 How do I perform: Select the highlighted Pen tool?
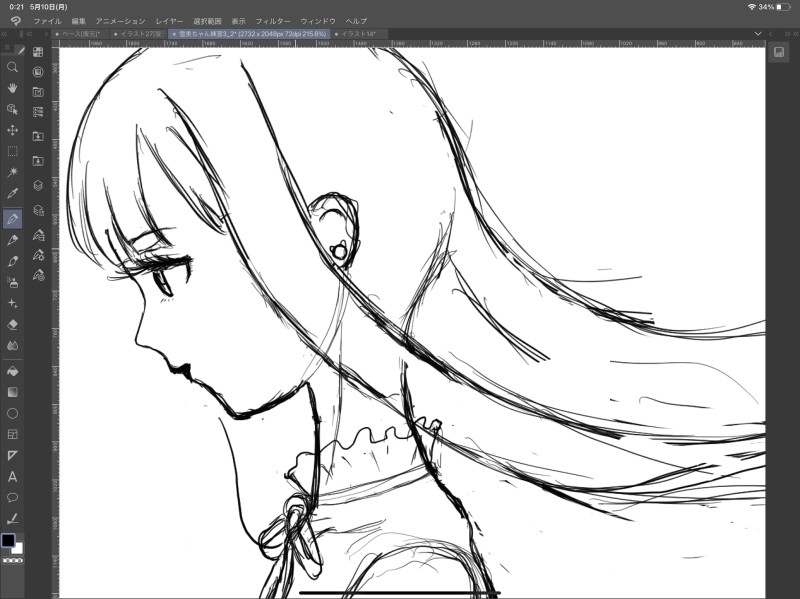click(12, 219)
